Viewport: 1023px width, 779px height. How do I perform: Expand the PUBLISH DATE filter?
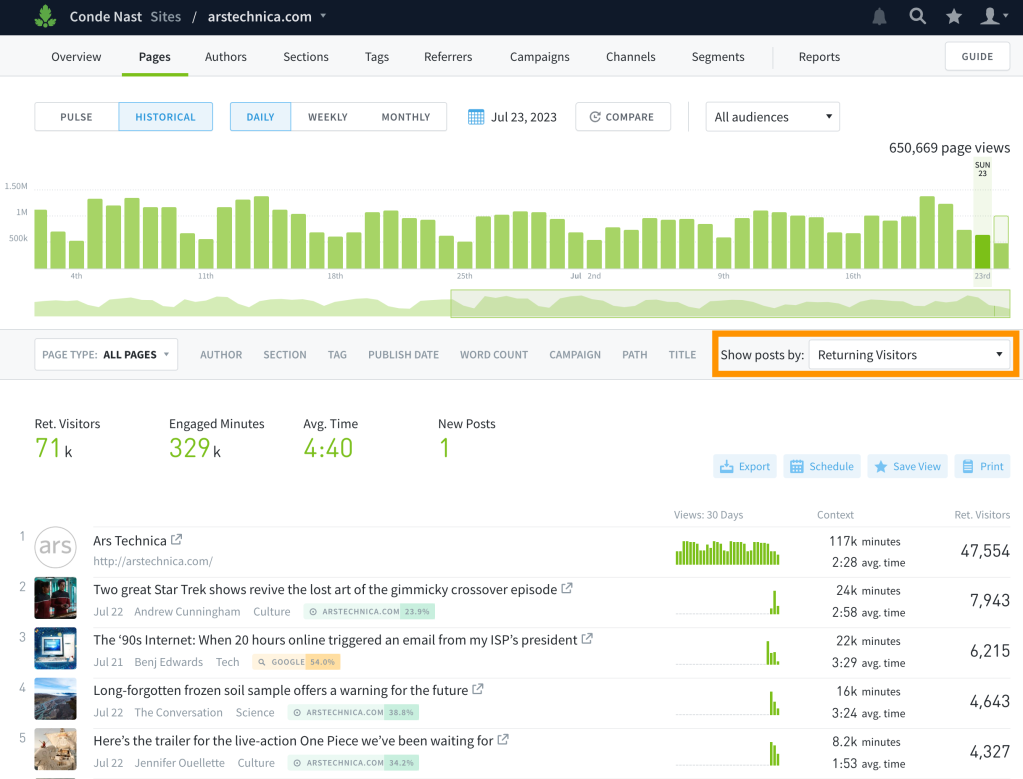click(403, 354)
